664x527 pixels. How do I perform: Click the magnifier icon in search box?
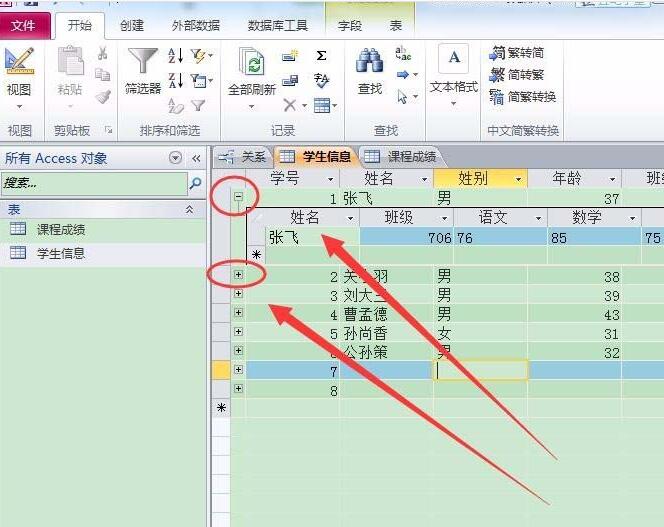195,183
